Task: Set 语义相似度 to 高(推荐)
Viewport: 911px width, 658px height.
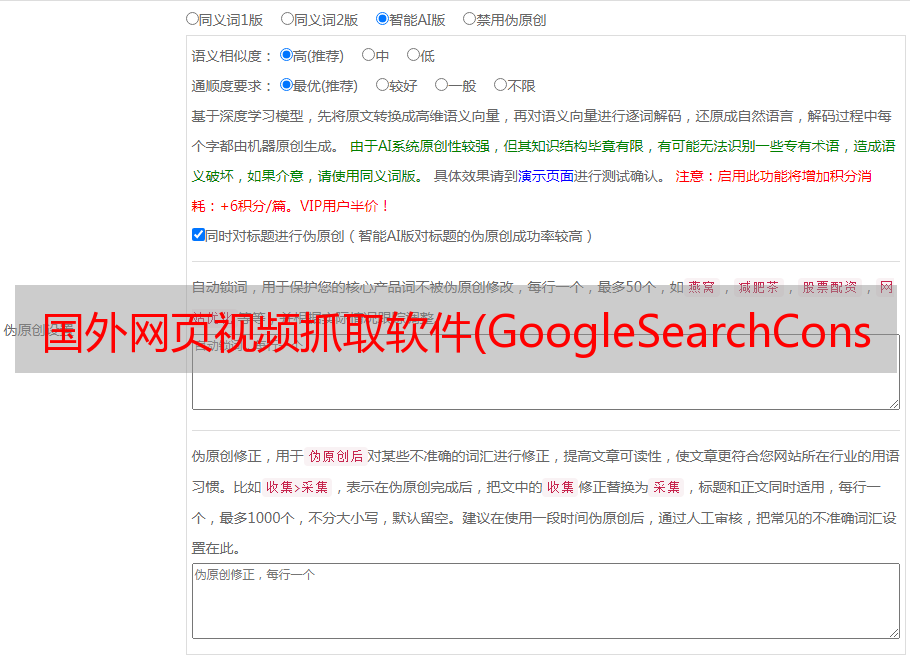Action: point(286,55)
